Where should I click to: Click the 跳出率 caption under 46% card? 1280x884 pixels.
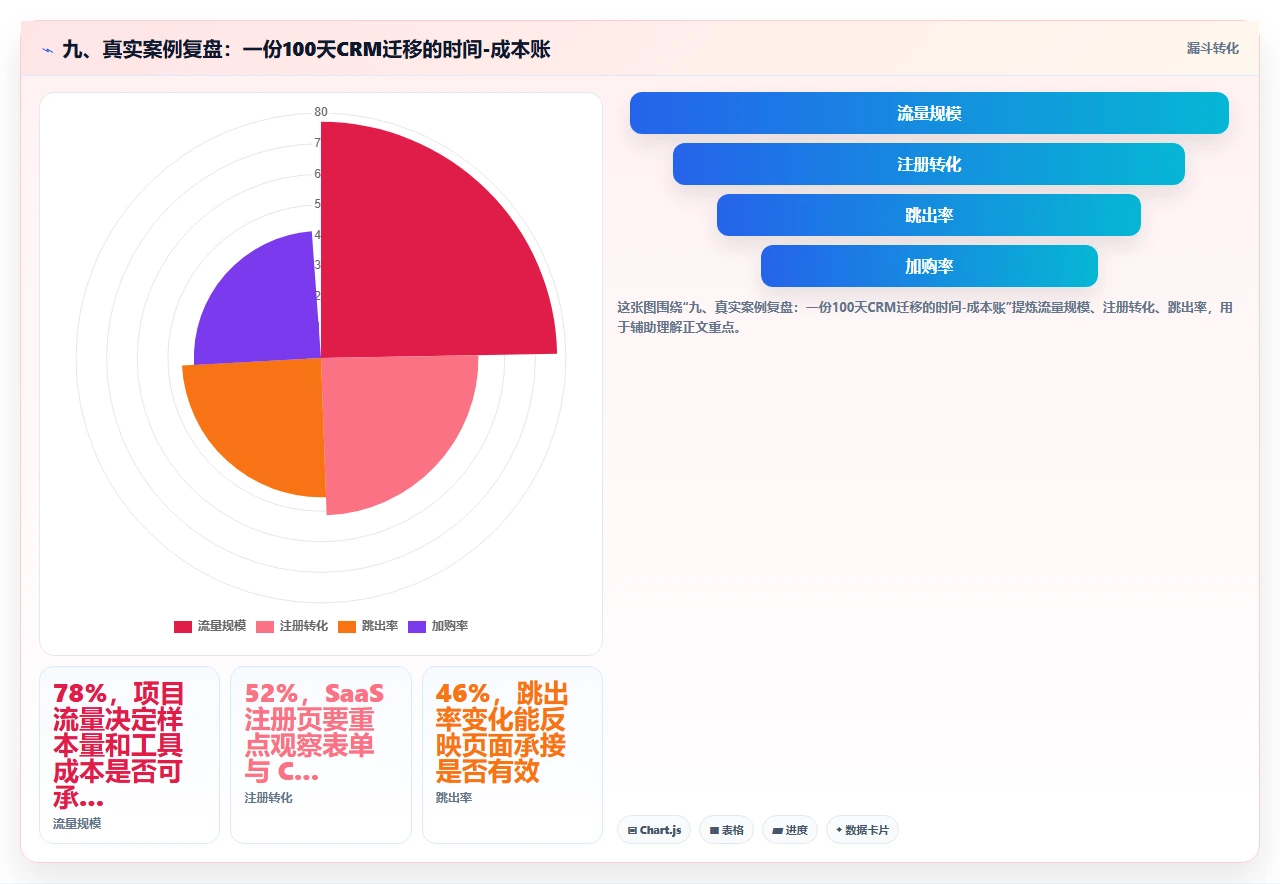(454, 798)
